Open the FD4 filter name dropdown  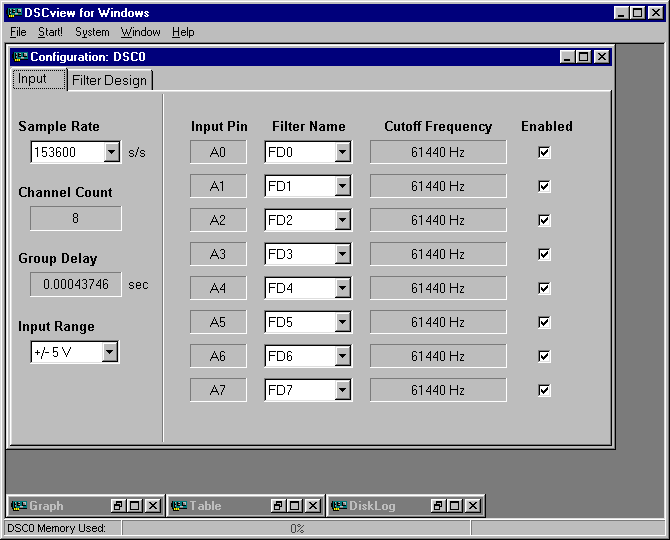point(342,288)
